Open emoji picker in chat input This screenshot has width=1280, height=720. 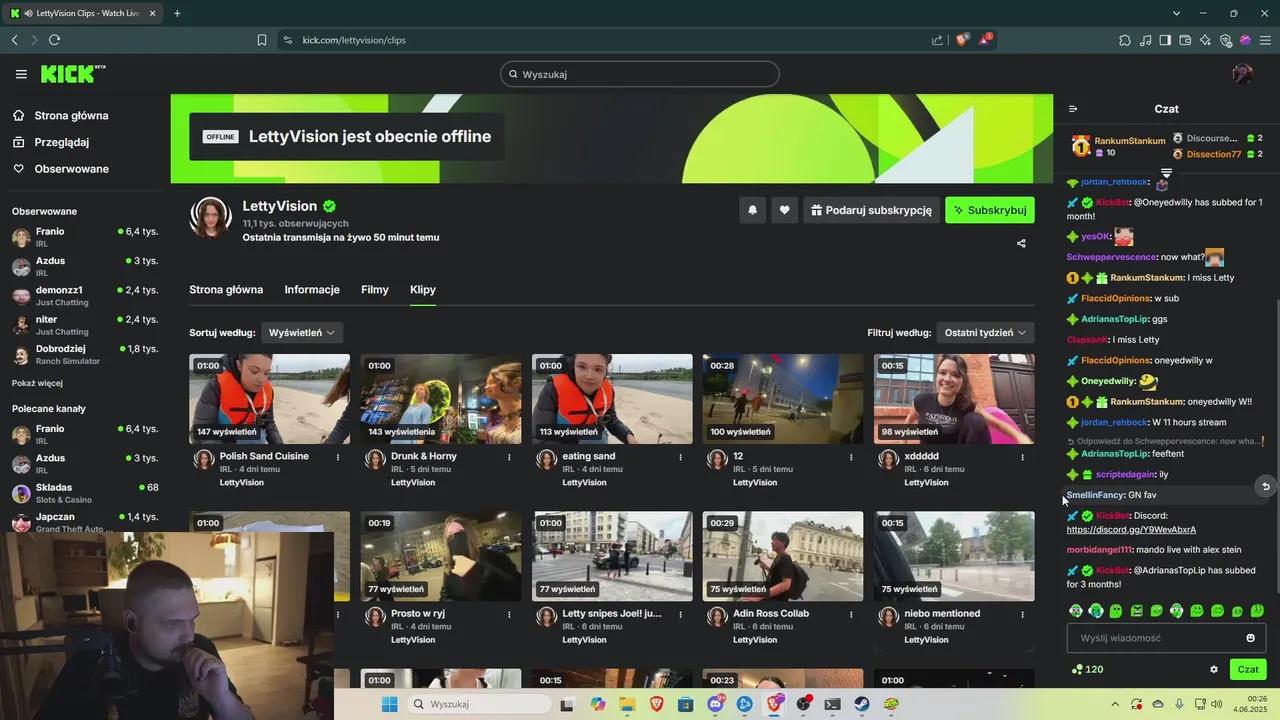[1250, 638]
